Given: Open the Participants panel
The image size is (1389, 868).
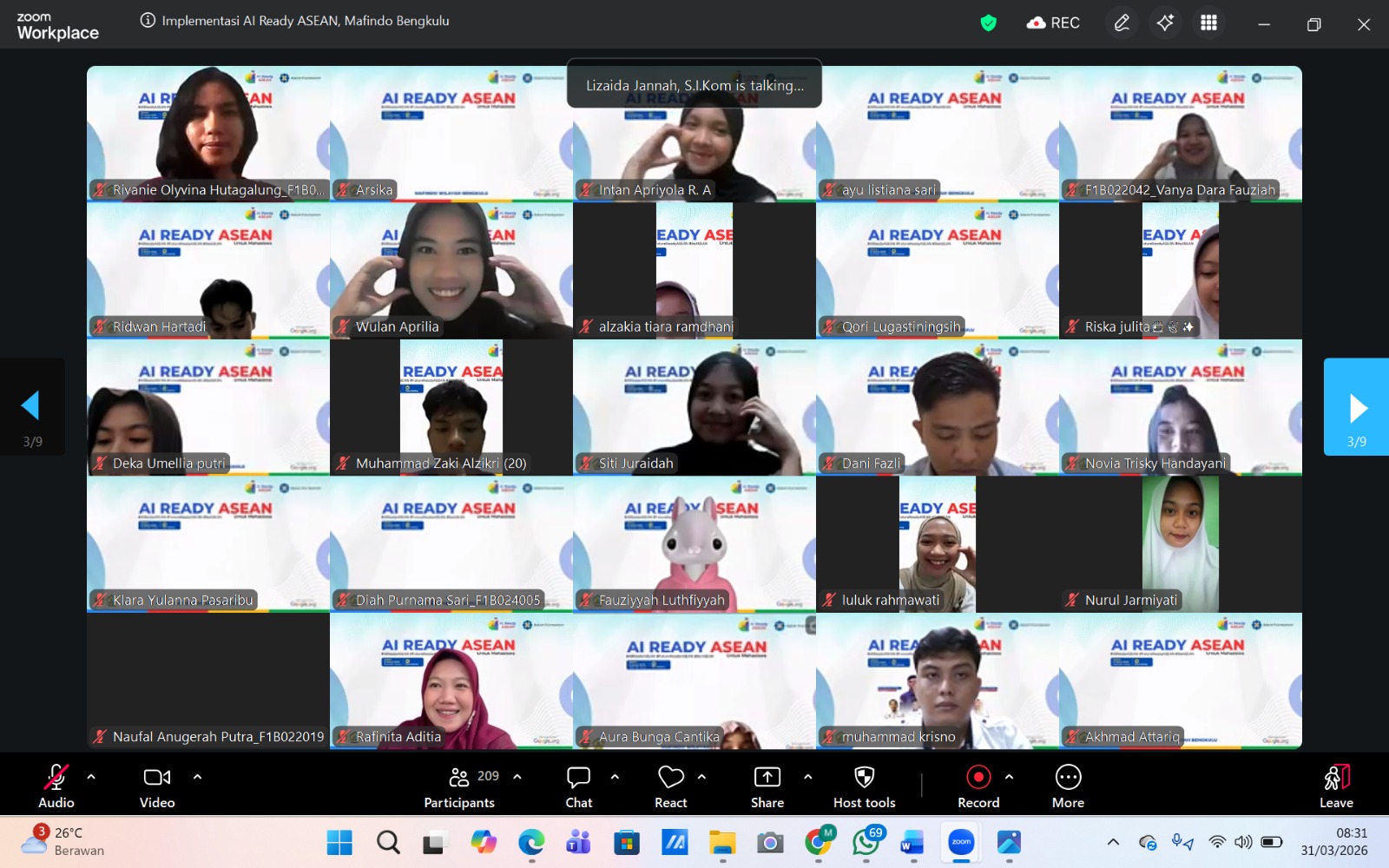Looking at the screenshot, I should 459,786.
